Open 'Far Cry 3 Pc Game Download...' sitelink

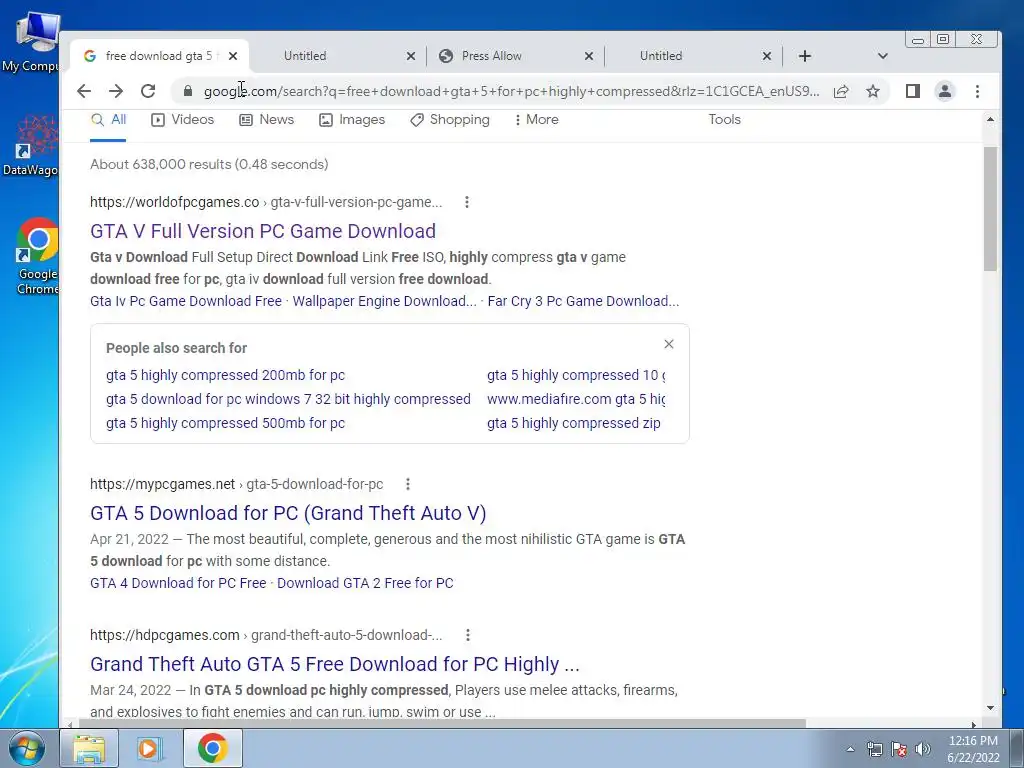tap(583, 301)
